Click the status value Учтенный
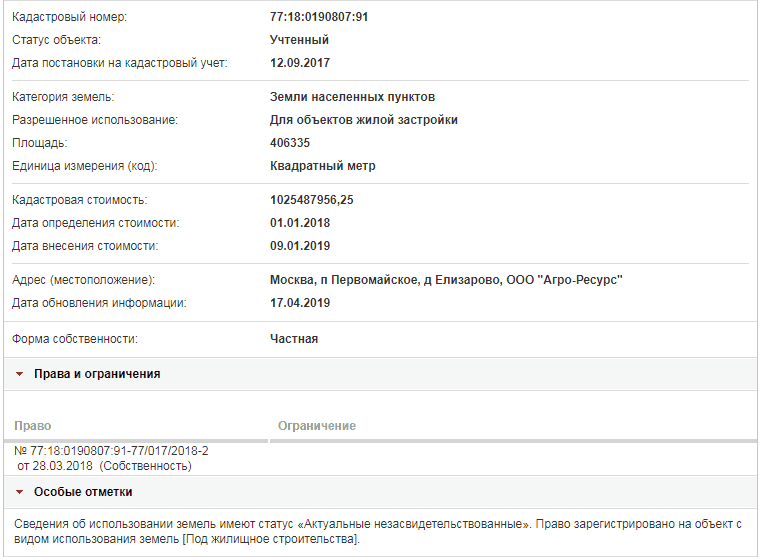The height and width of the screenshot is (557, 760). point(299,40)
